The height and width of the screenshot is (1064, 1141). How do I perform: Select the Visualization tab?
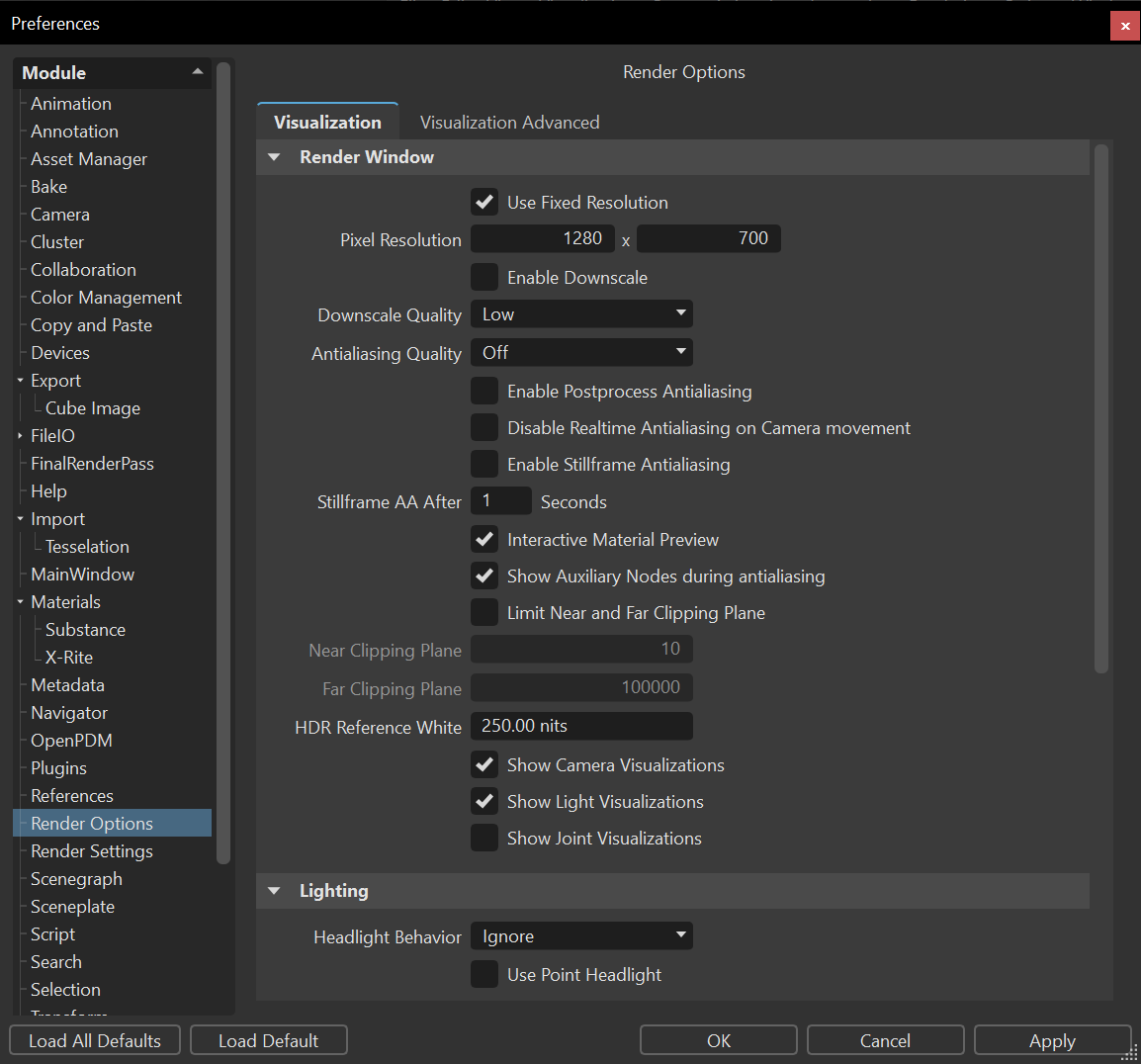326,122
